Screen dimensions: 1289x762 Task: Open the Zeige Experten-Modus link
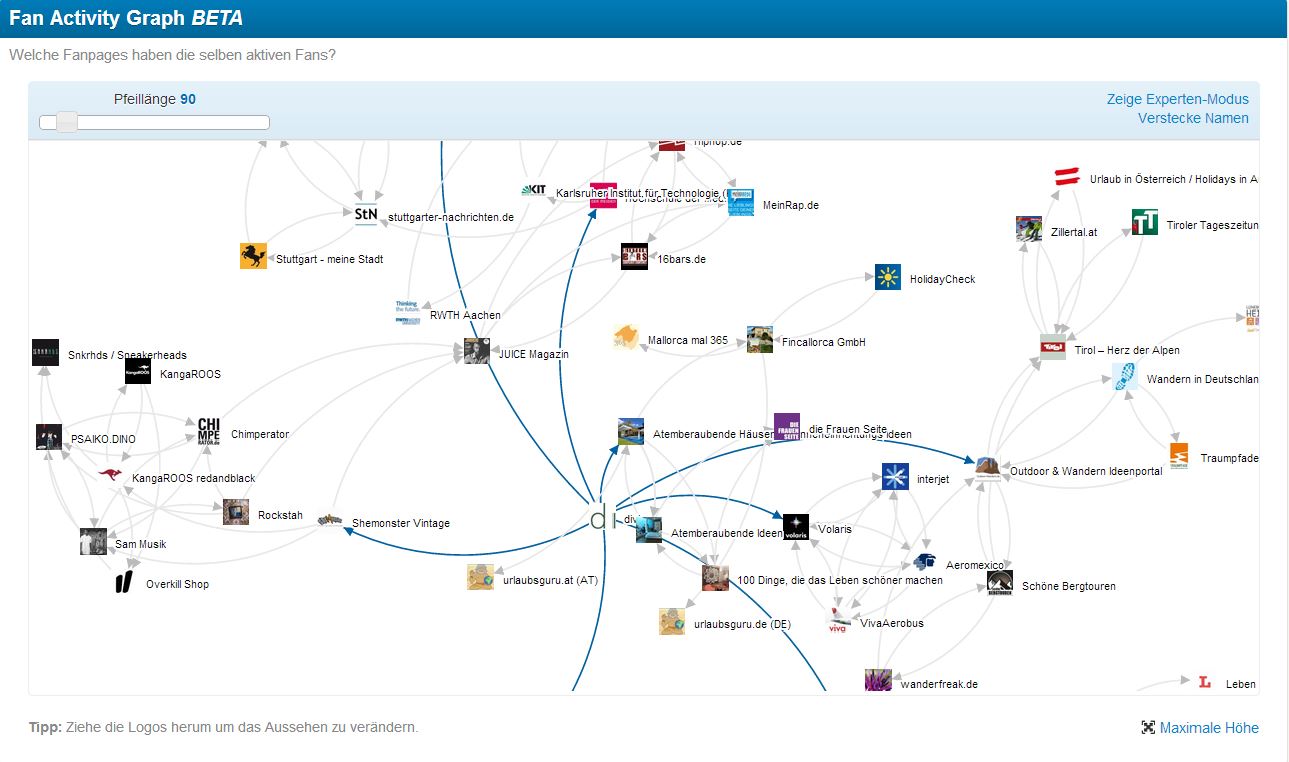[1177, 99]
